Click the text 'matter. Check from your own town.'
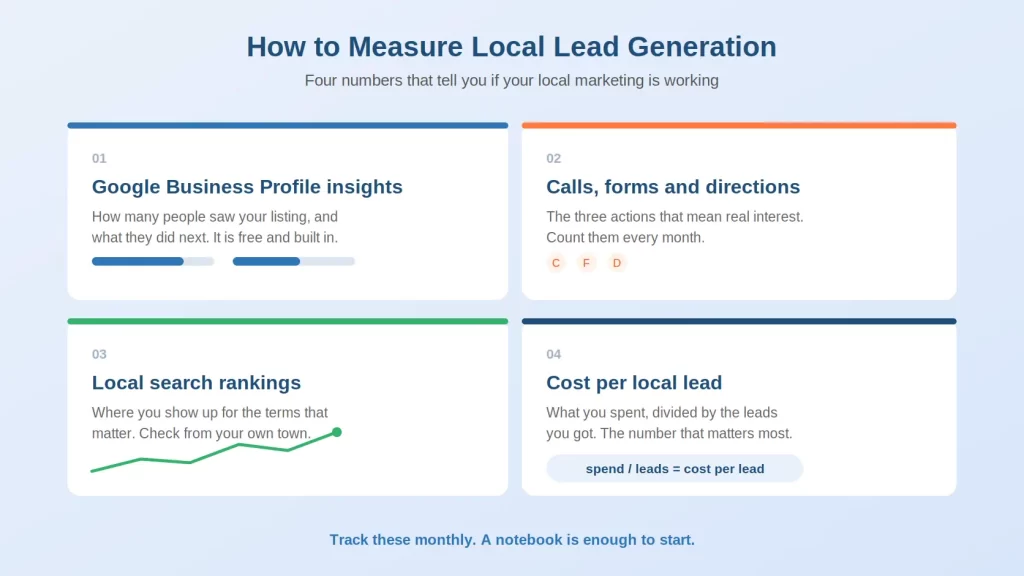The height and width of the screenshot is (576, 1024). 201,434
